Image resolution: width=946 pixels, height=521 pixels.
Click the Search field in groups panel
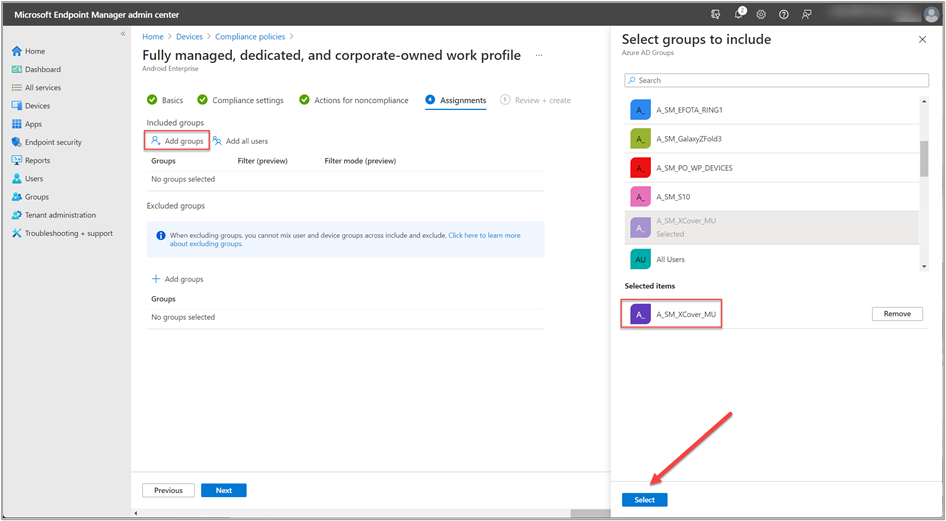coord(776,80)
